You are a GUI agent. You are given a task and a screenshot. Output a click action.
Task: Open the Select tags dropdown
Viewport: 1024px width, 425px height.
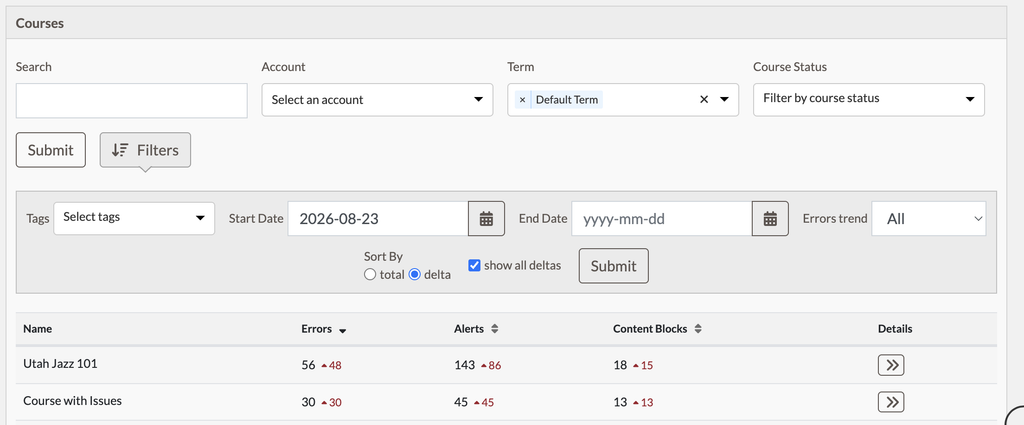[x=134, y=218]
